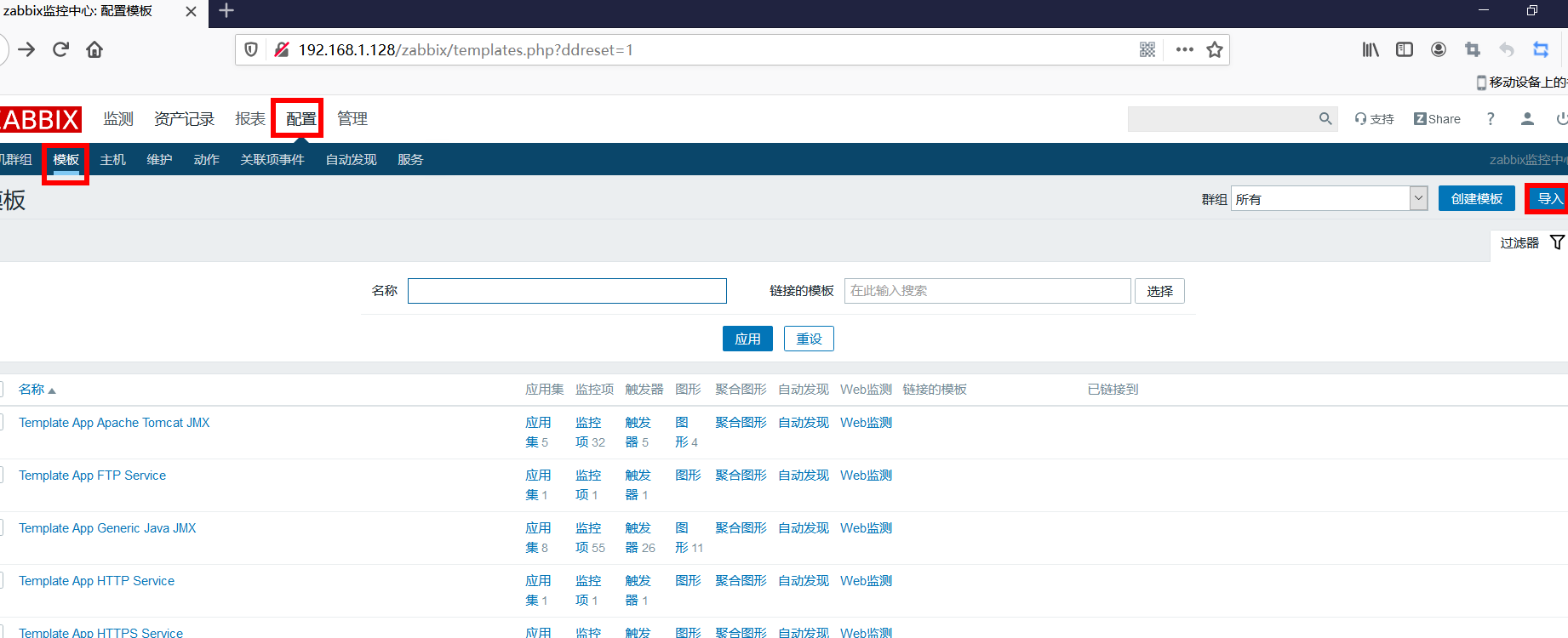Open page actions three-dot menu
The image size is (1568, 638).
pyautogui.click(x=1184, y=49)
